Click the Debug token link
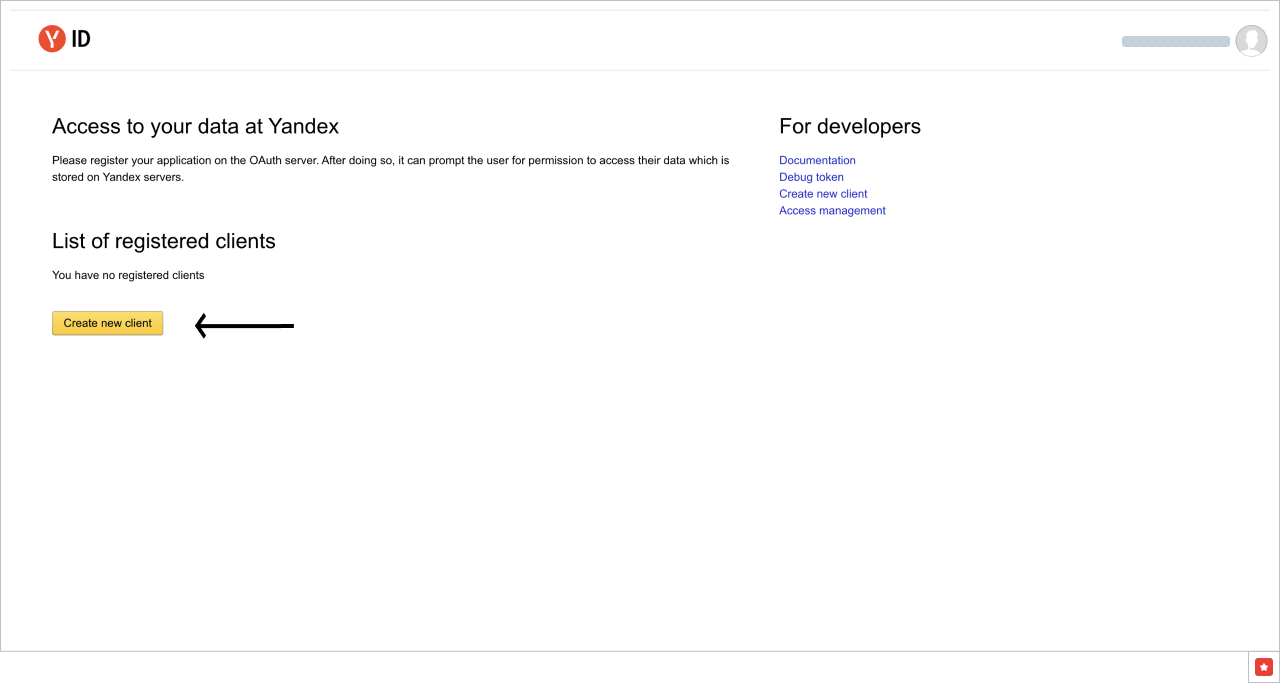Image resolution: width=1280 pixels, height=683 pixels. 811,177
